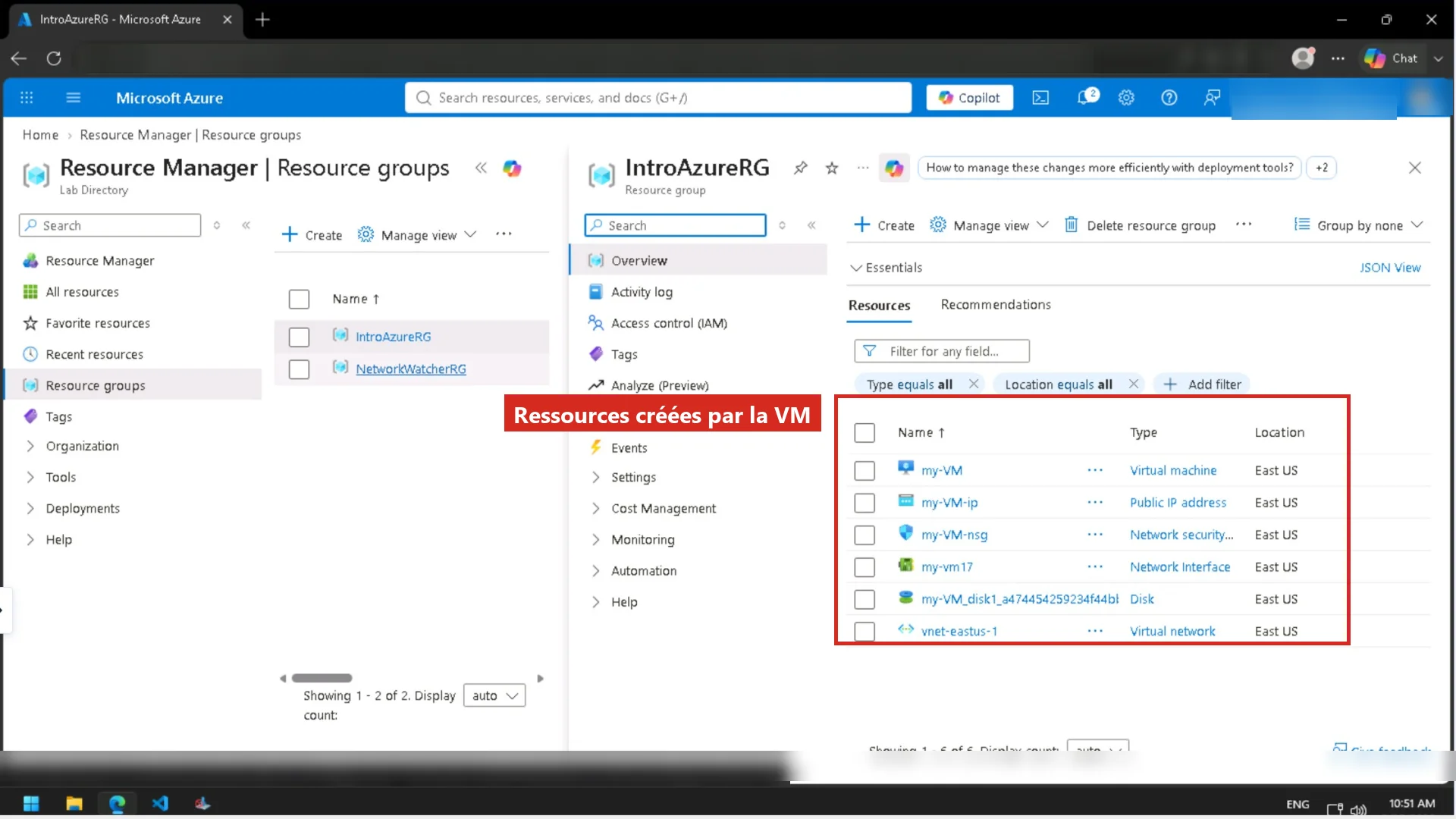Screen dimensions: 1456x819
Task: Select all resource groups checkbox
Action: (299, 299)
